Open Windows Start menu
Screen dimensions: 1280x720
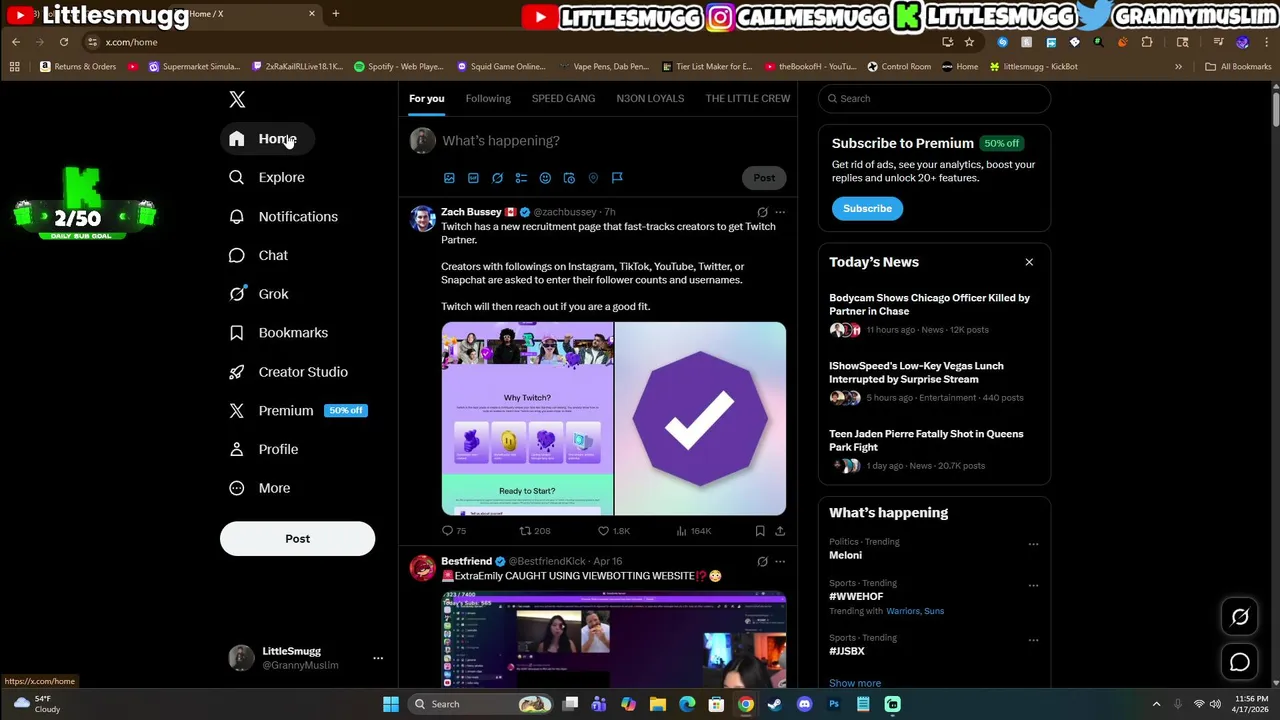coord(391,704)
